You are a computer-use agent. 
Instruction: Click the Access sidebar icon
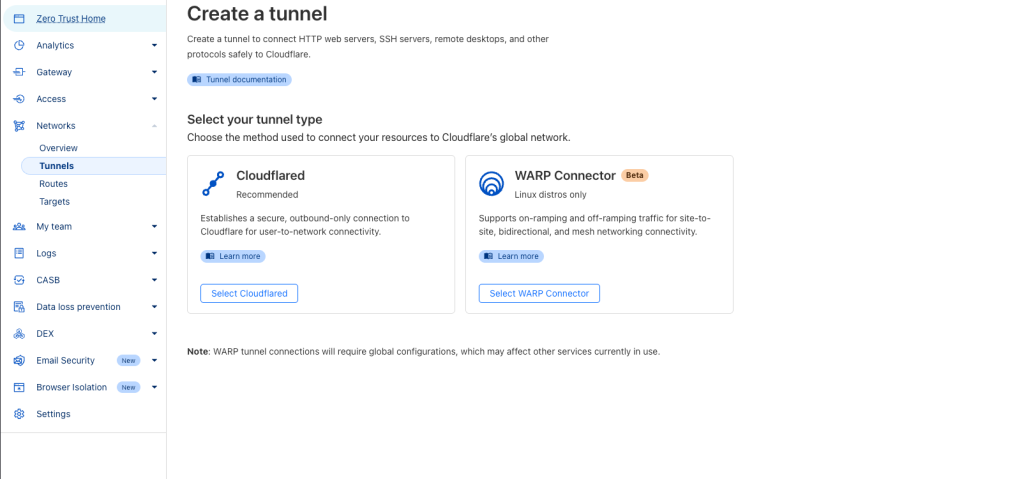click(x=19, y=99)
